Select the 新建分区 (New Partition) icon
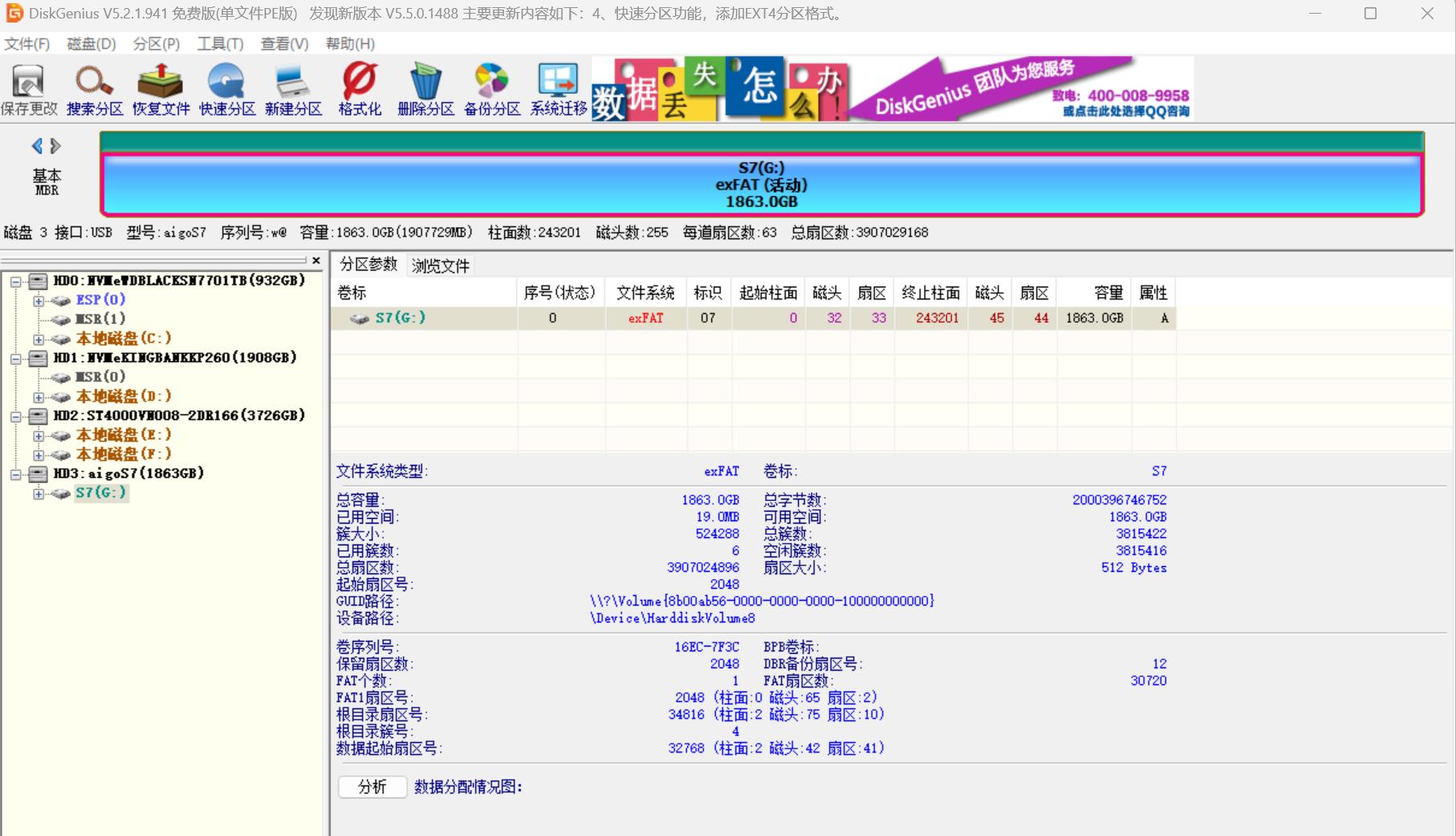The width and height of the screenshot is (1456, 836). coord(292,88)
